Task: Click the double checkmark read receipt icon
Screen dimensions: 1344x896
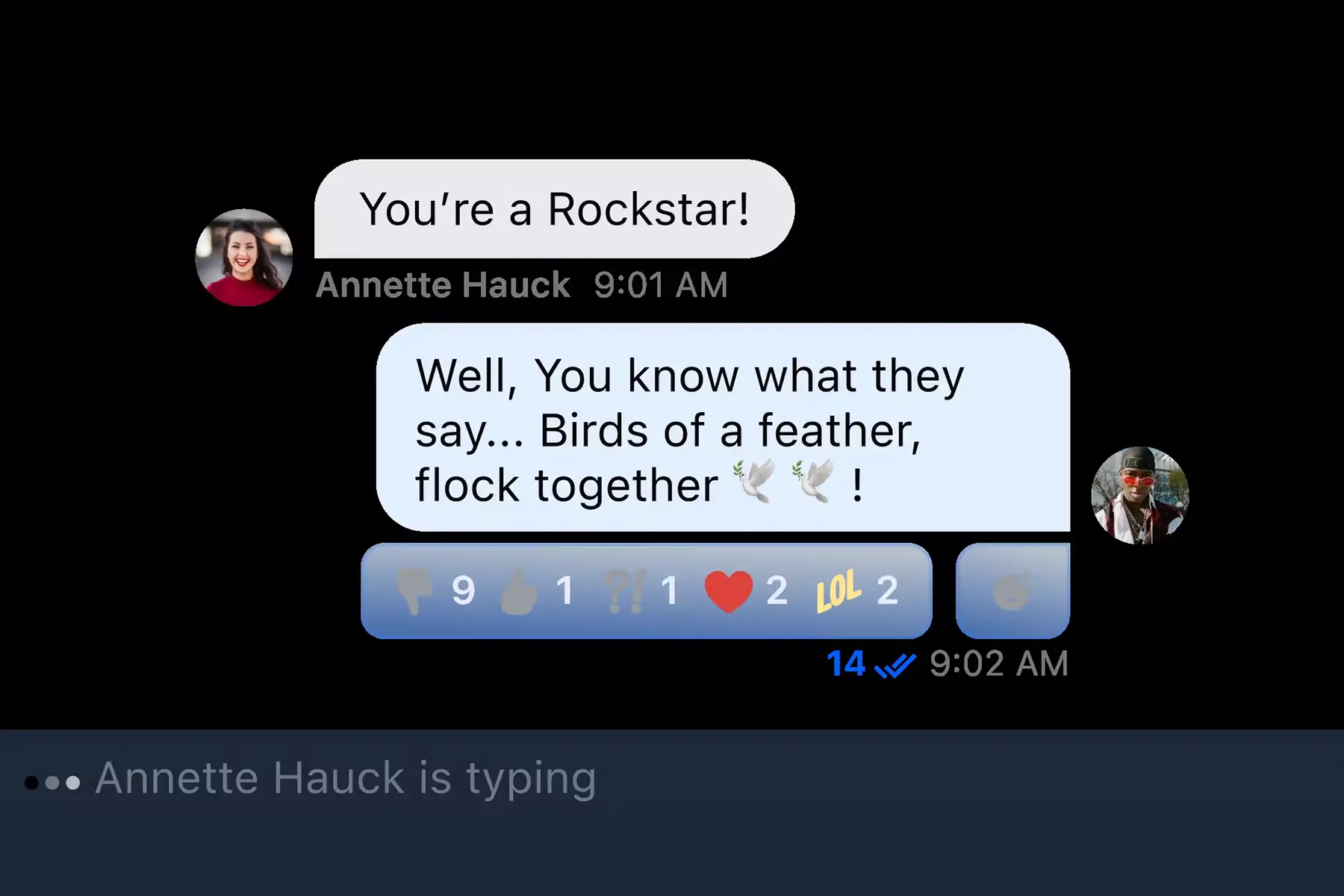Action: (x=895, y=665)
